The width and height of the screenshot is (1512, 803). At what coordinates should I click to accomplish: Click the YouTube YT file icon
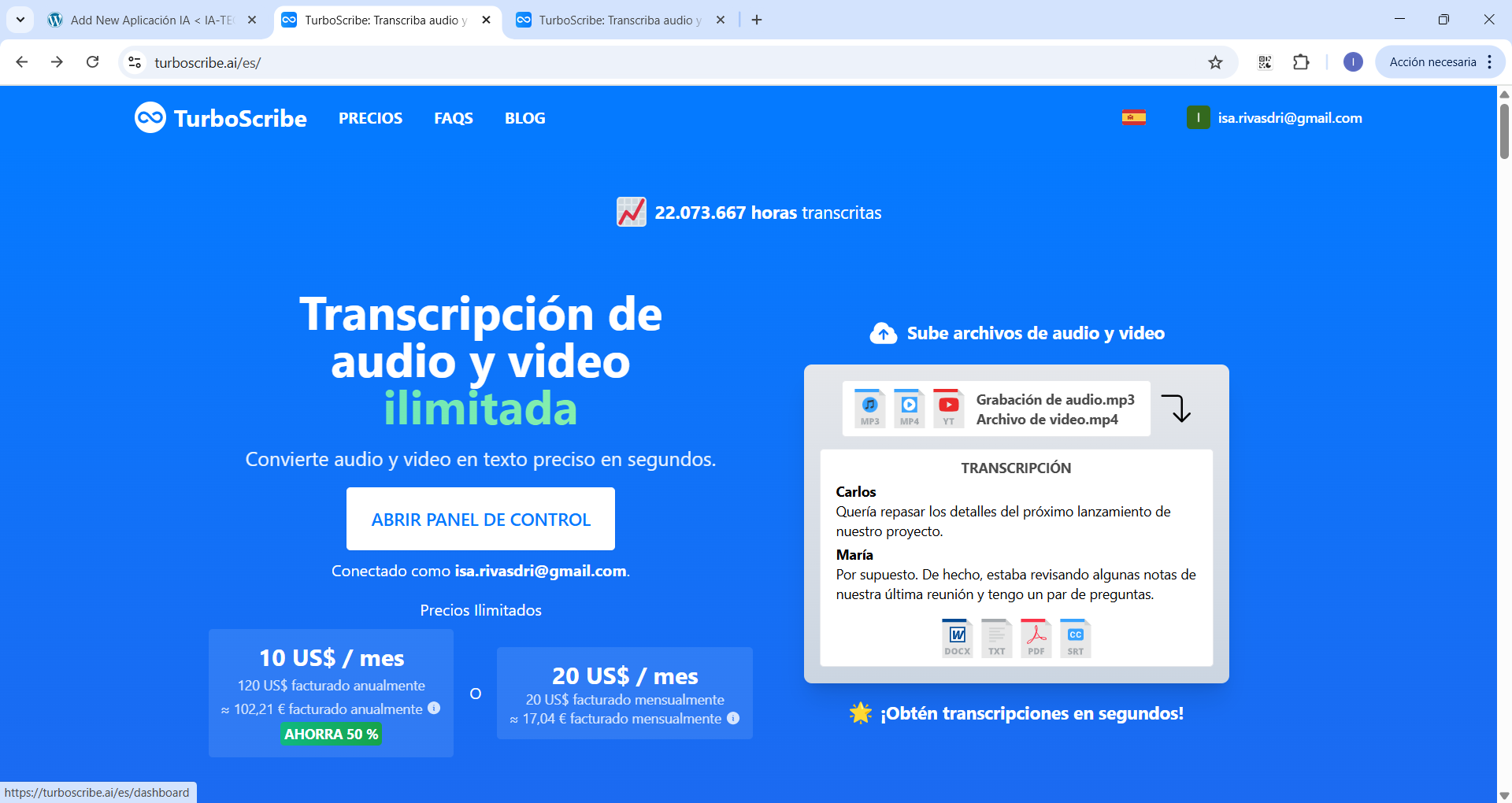tap(948, 408)
